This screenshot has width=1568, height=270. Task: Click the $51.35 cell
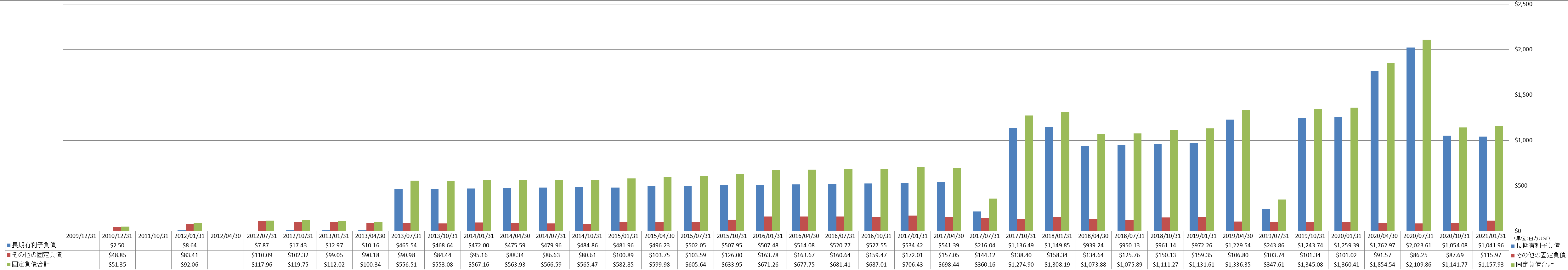coord(117,265)
